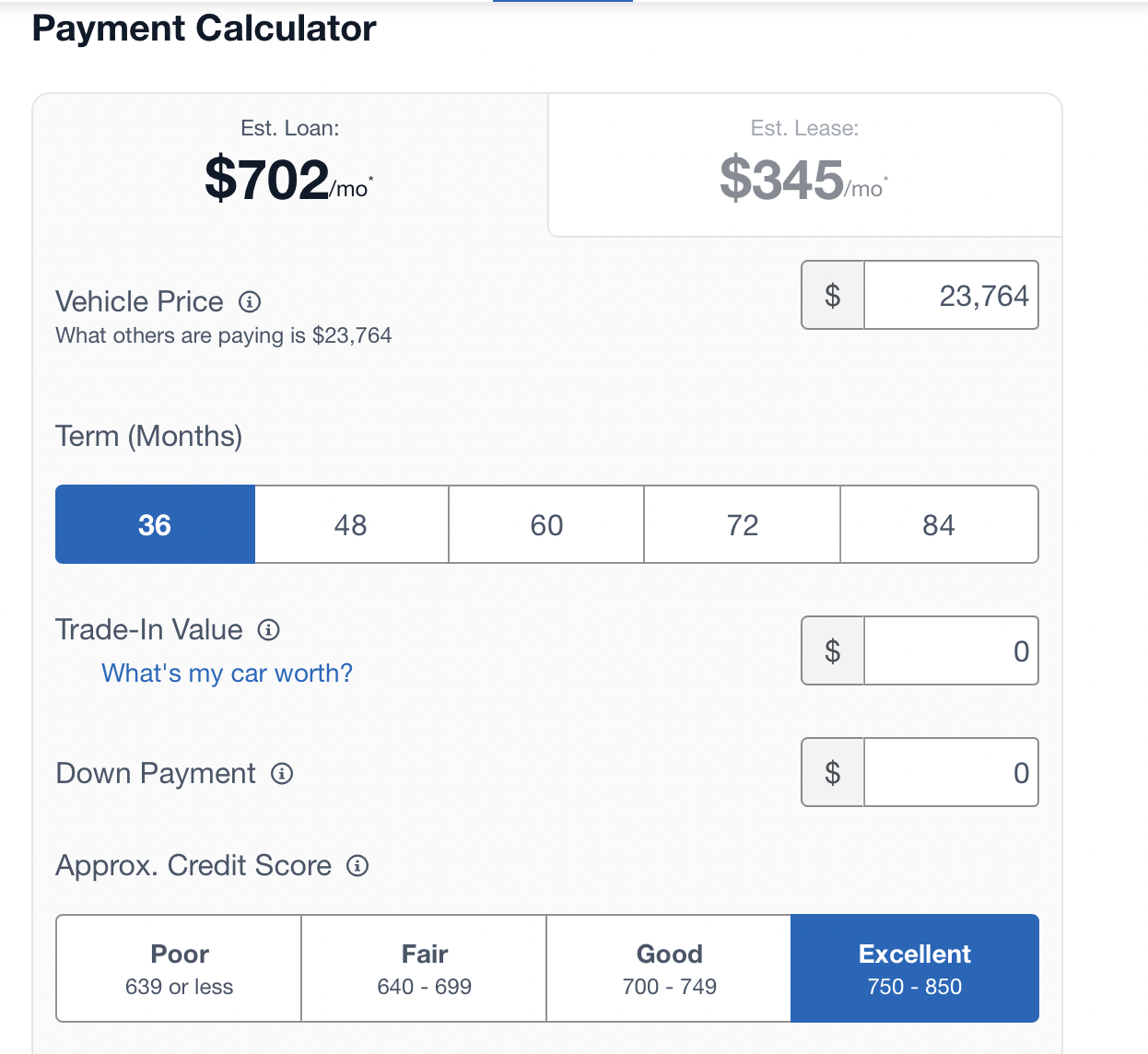The width and height of the screenshot is (1148, 1054).
Task: Show the Down Payment info icon
Action: coord(282,774)
